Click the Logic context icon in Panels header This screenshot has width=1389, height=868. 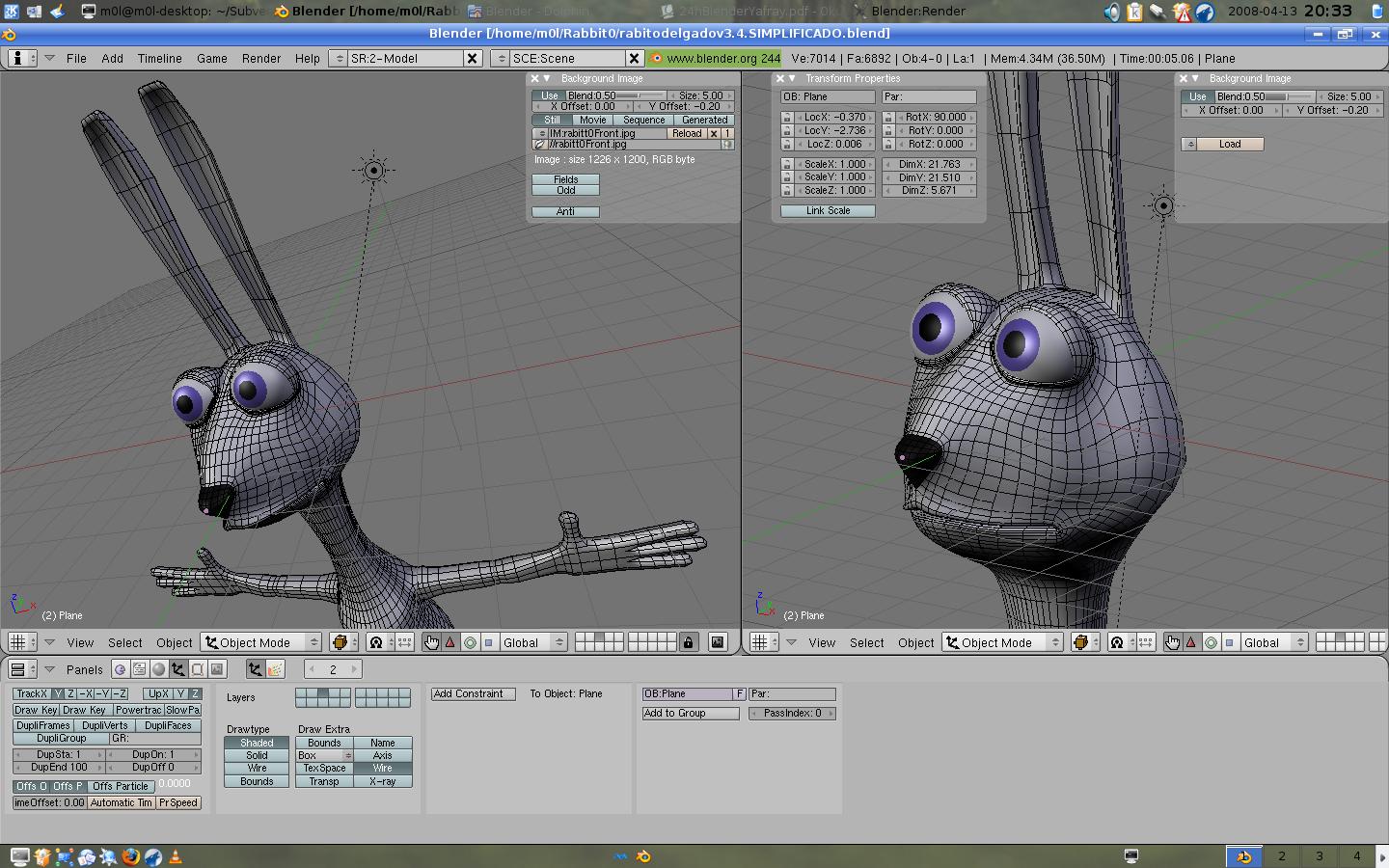pos(120,669)
